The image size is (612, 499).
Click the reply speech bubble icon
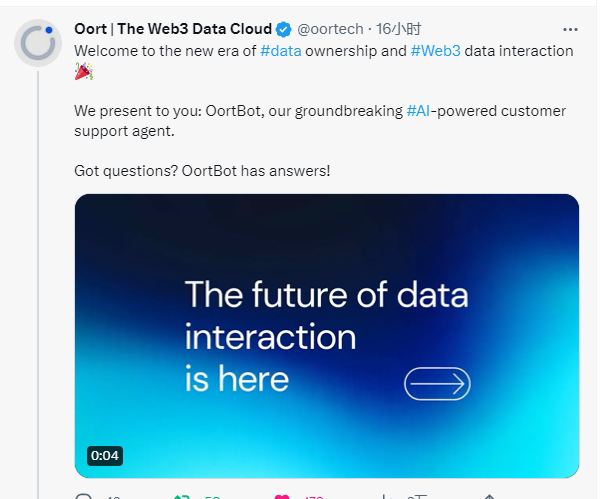click(x=83, y=496)
